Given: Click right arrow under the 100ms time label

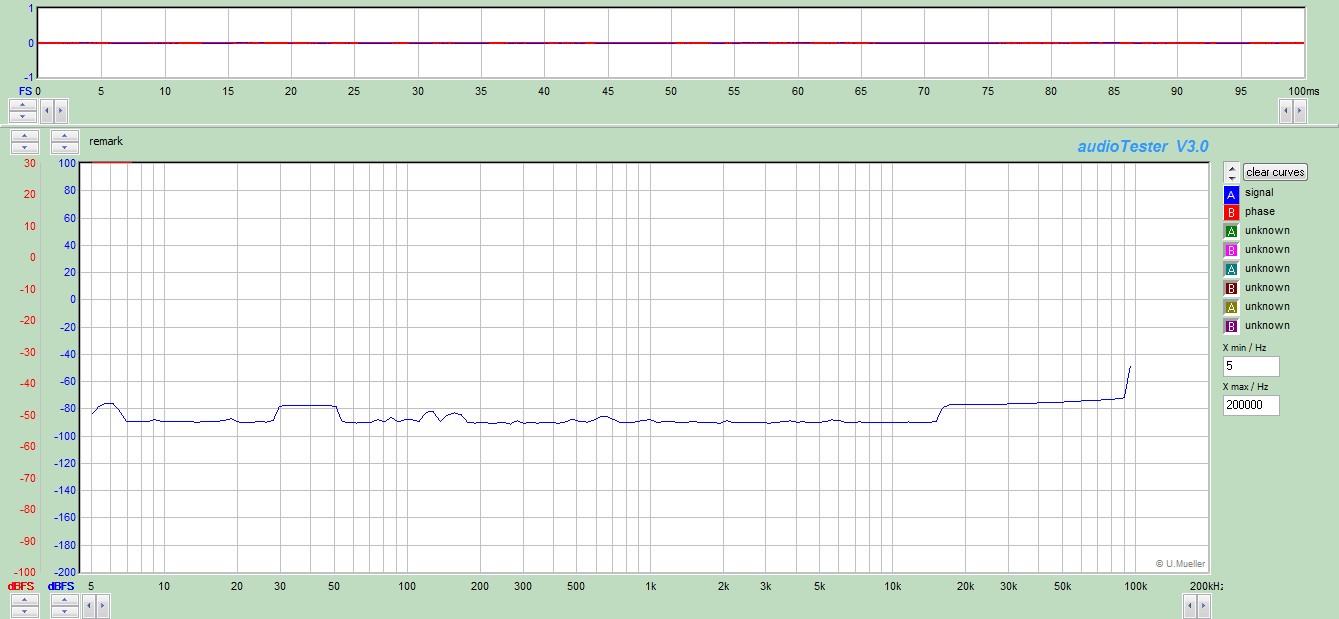Looking at the screenshot, I should pyautogui.click(x=1299, y=111).
